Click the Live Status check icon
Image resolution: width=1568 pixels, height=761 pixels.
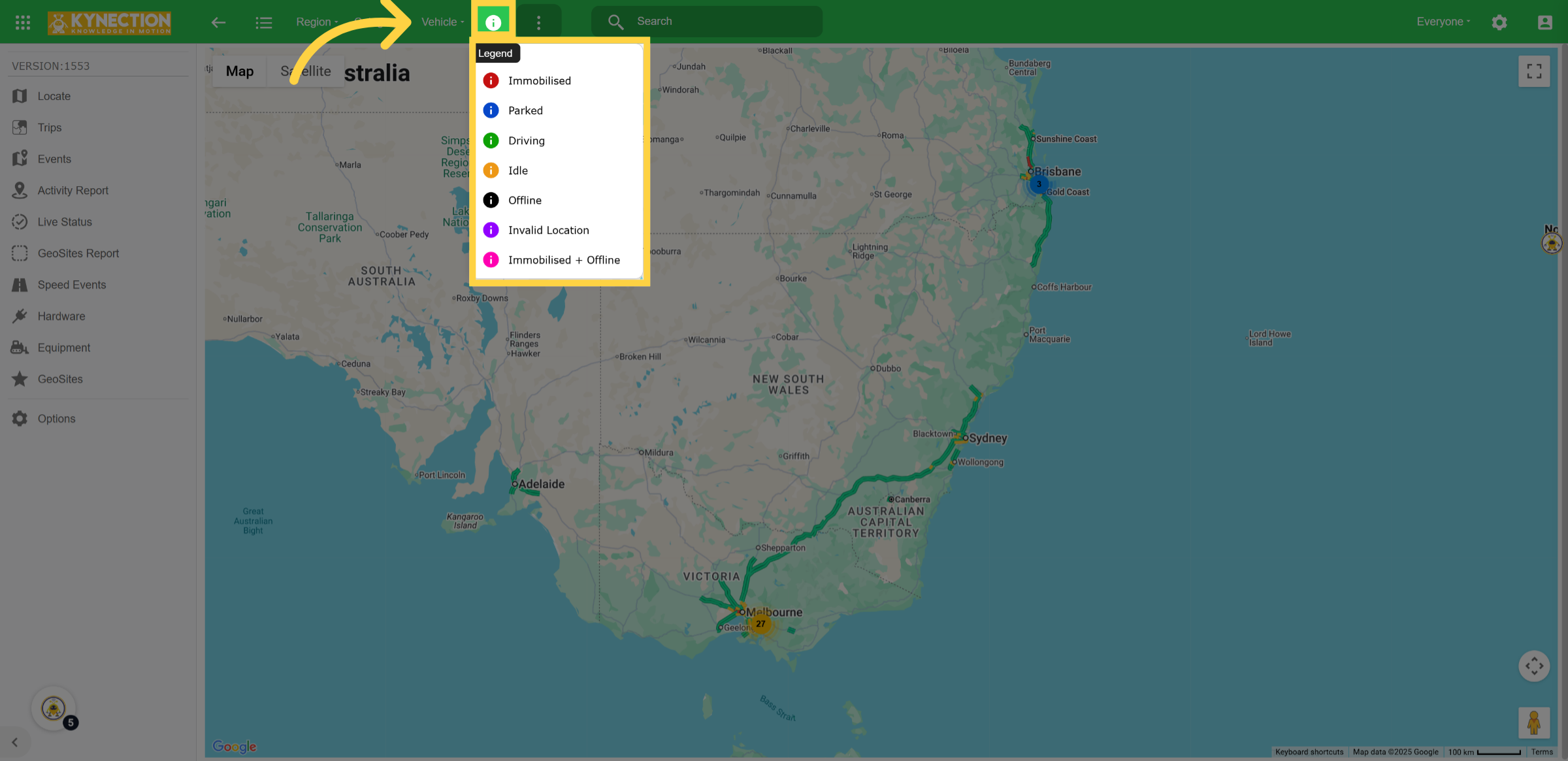pos(20,221)
